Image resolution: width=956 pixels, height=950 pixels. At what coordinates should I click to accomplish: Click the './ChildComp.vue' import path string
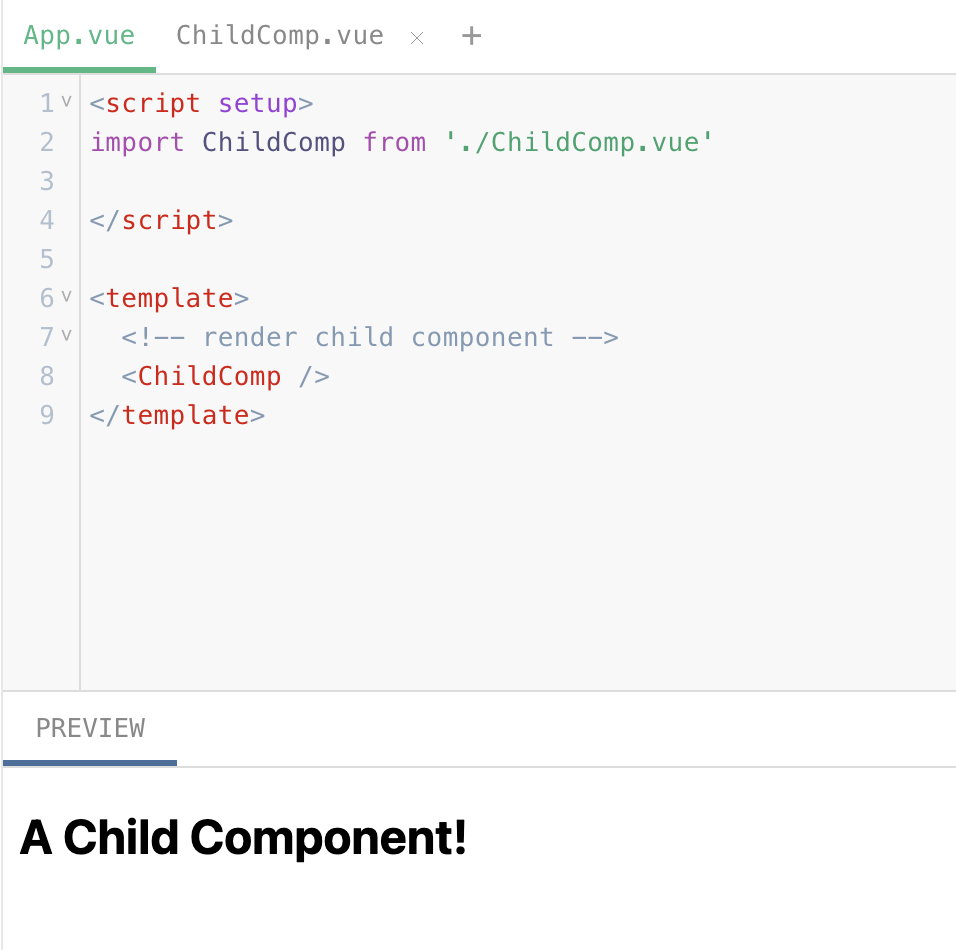[580, 142]
